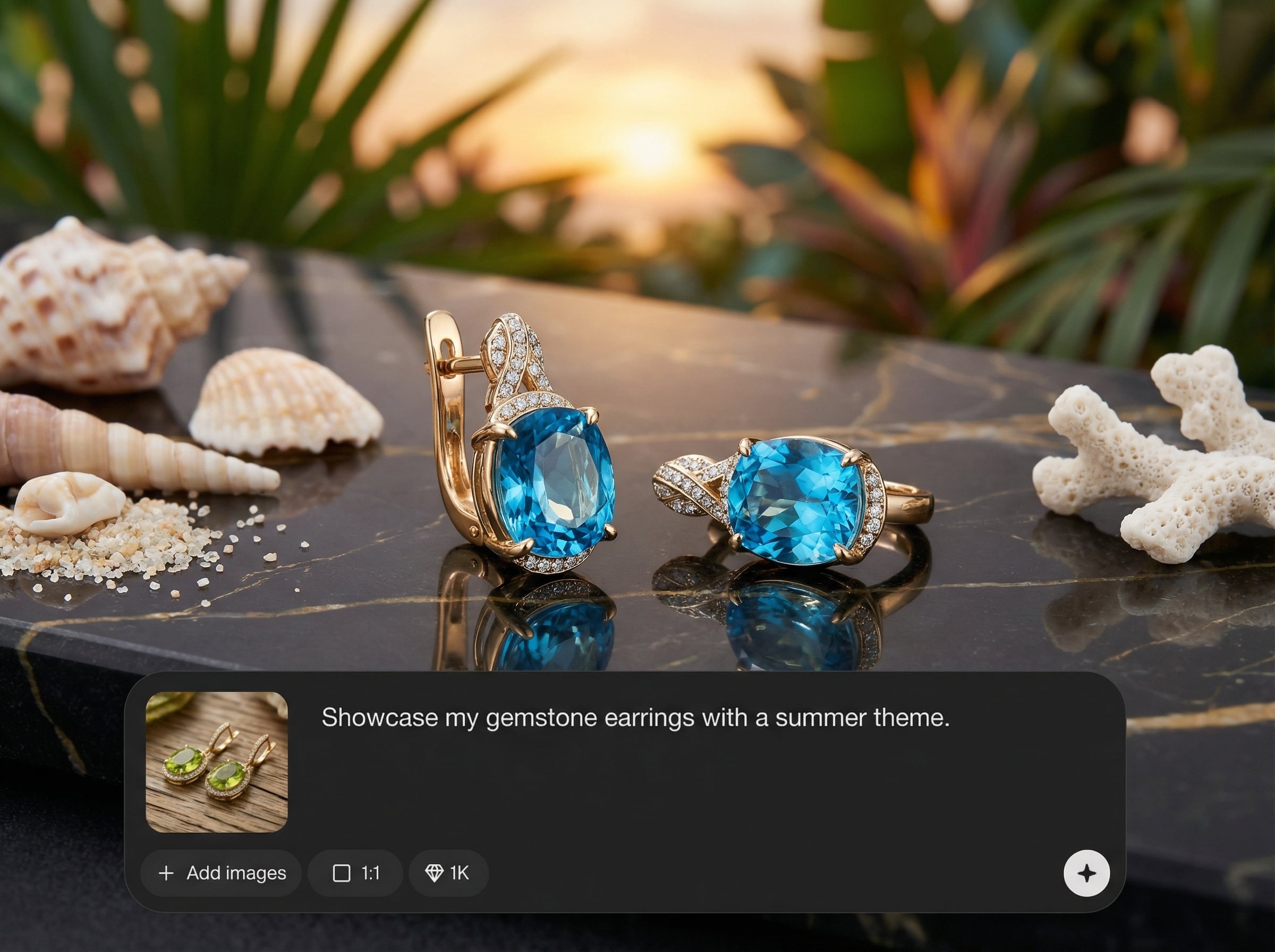Open the 1:1 aspect ratio selector

[x=355, y=873]
